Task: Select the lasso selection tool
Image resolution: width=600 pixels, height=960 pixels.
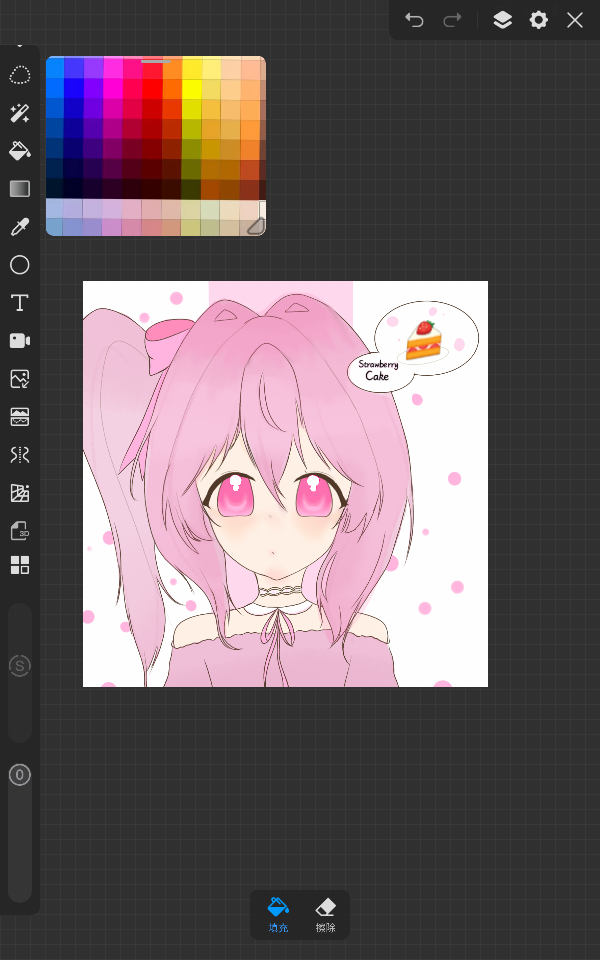Action: click(20, 75)
